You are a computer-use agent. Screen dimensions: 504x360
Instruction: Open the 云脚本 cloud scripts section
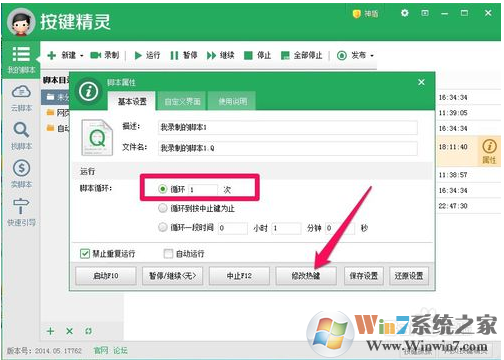coord(21,98)
